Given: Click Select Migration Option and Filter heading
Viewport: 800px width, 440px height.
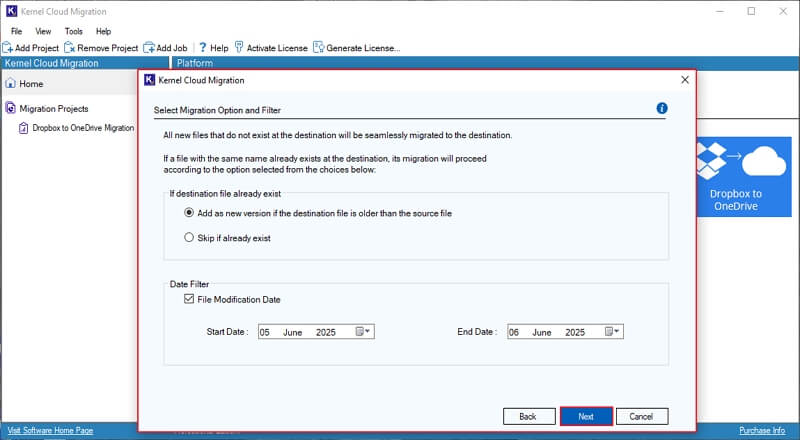Looking at the screenshot, I should coord(217,110).
